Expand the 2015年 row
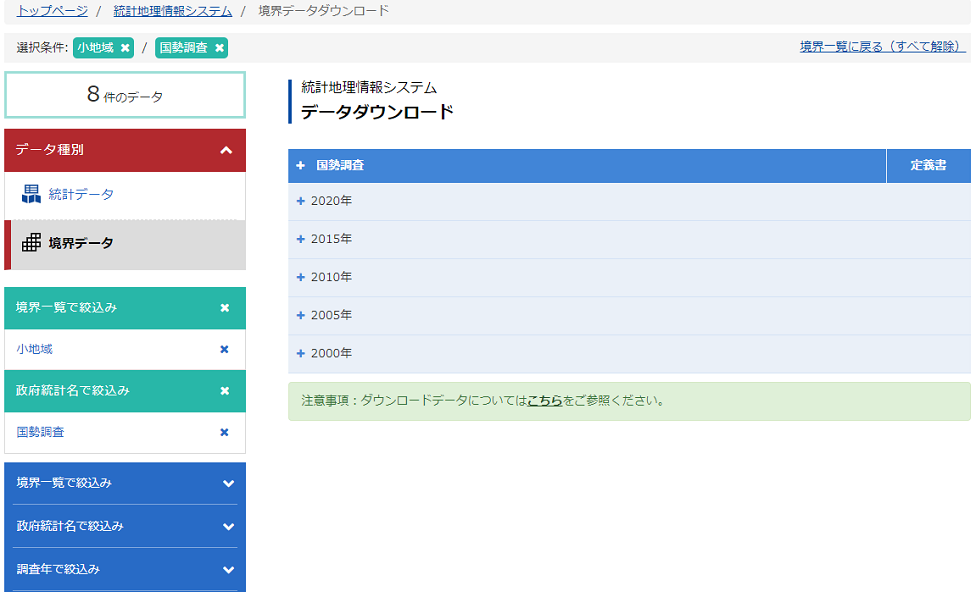Screen dimensions: 976x597 (629, 239)
